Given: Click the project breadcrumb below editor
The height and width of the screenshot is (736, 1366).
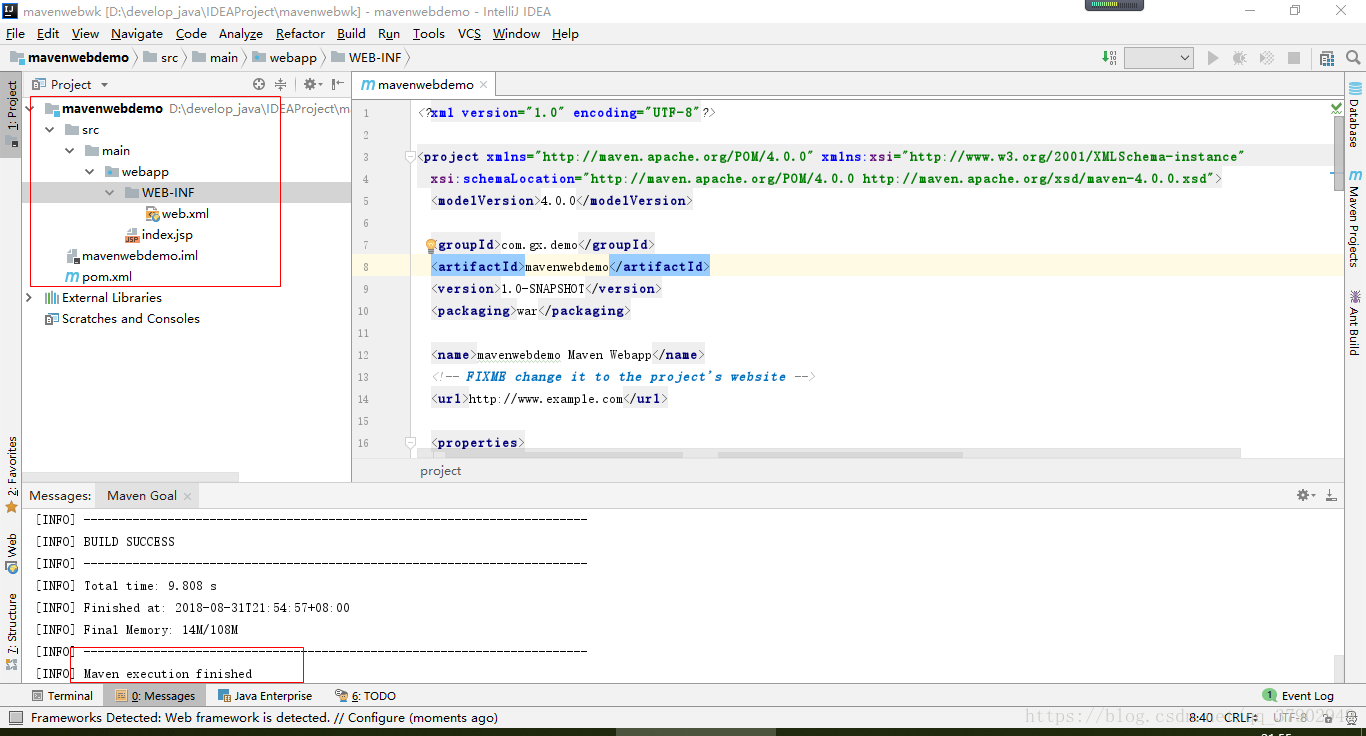Looking at the screenshot, I should 440,471.
